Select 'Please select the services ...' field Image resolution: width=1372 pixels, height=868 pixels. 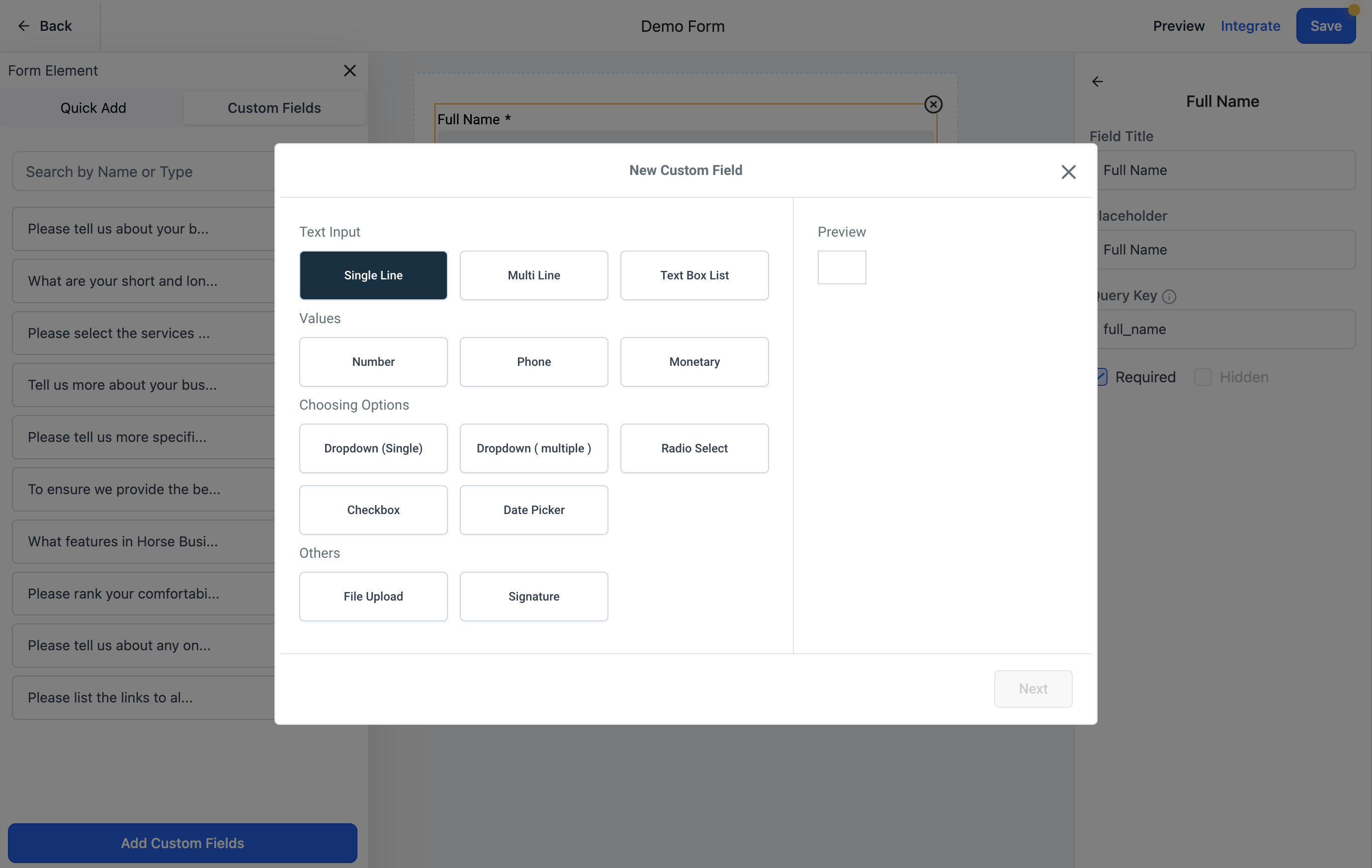[144, 334]
